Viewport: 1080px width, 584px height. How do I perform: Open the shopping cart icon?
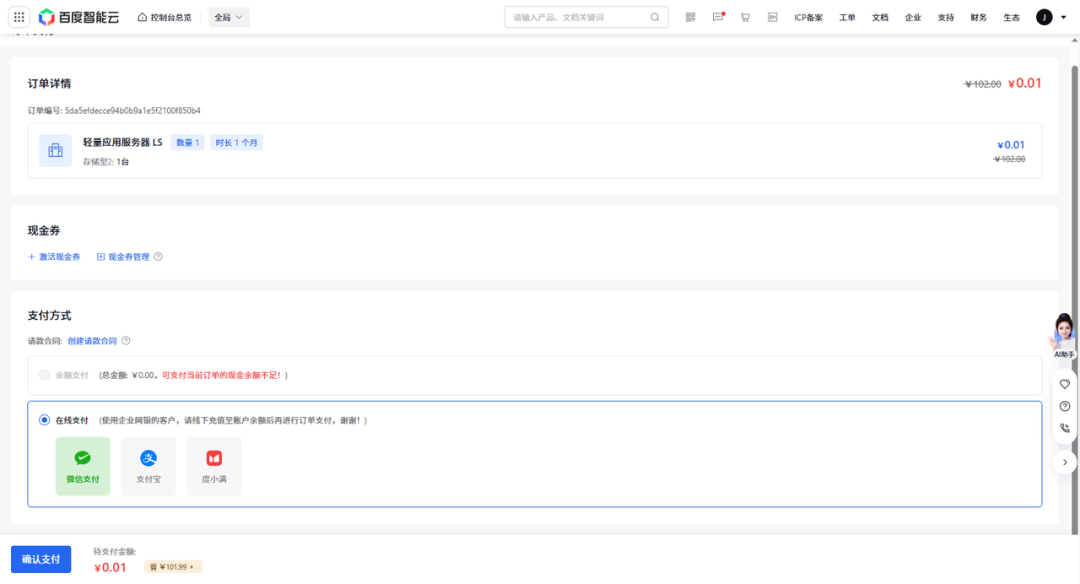click(x=745, y=17)
